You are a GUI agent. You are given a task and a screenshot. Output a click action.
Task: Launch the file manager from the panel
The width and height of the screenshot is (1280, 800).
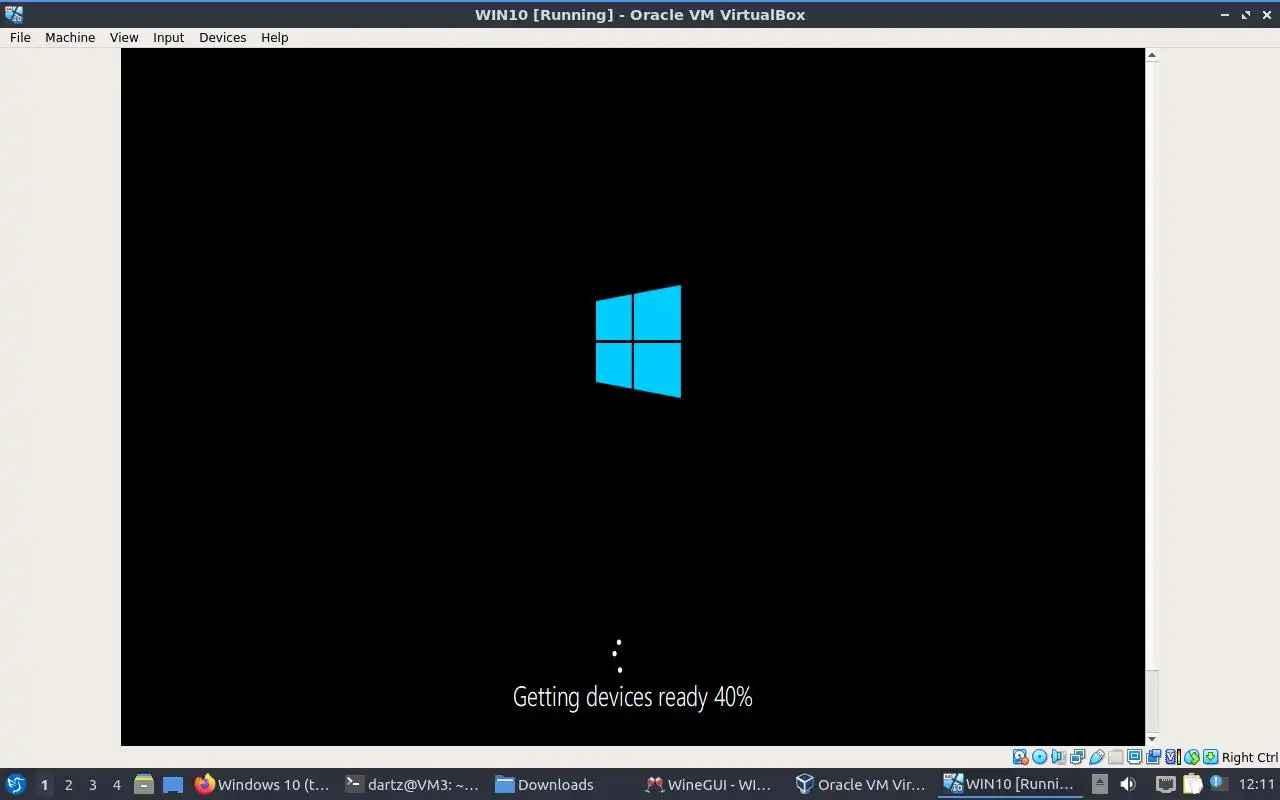tap(144, 785)
